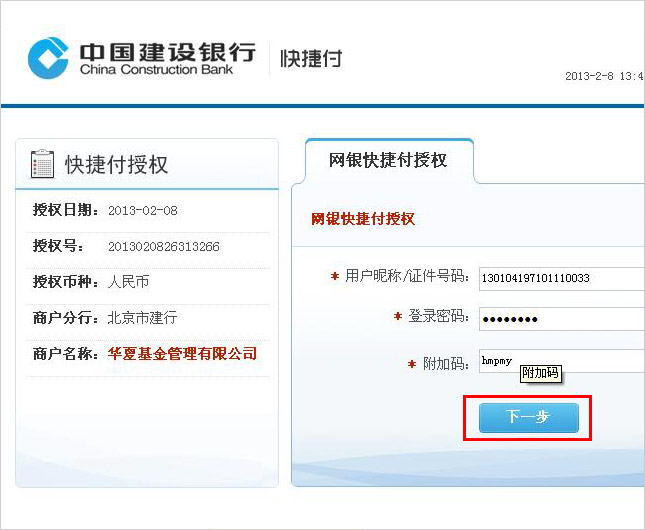Click the 附加码 tooltip popup
645x530 pixels.
[x=541, y=374]
